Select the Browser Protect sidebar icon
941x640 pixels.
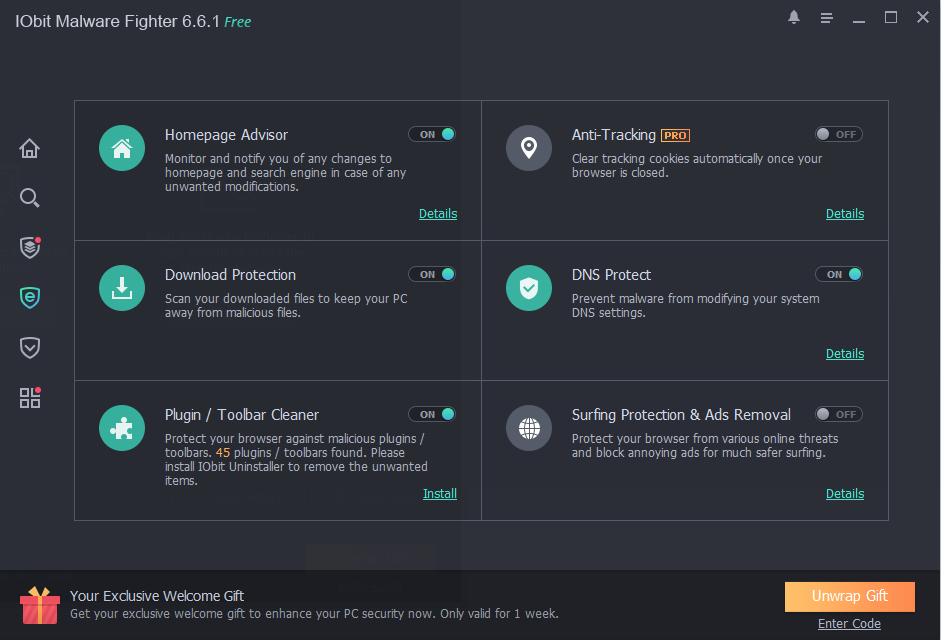coord(30,297)
